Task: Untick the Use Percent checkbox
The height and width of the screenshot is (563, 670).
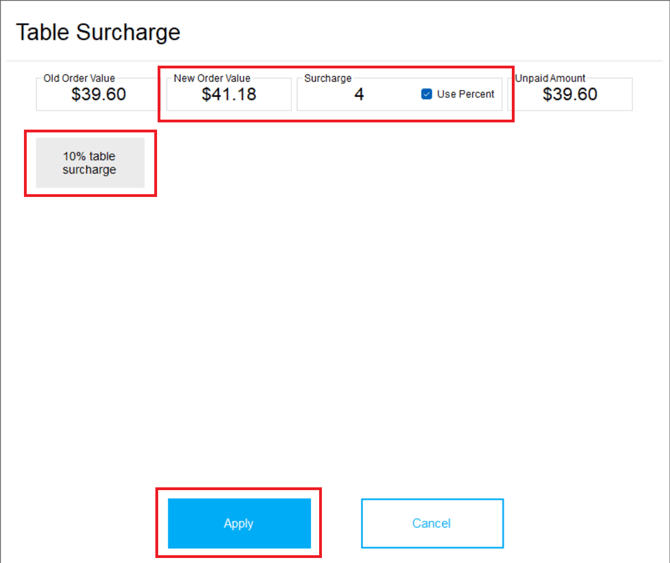Action: click(x=426, y=94)
